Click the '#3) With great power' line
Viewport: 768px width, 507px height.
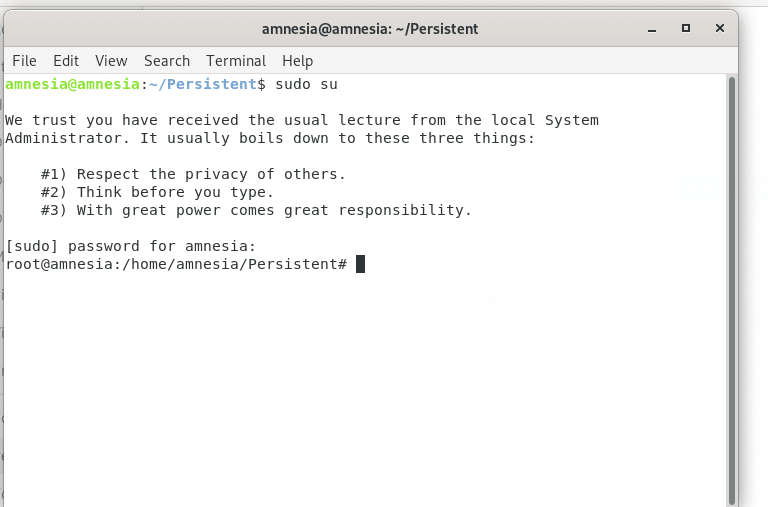click(256, 210)
